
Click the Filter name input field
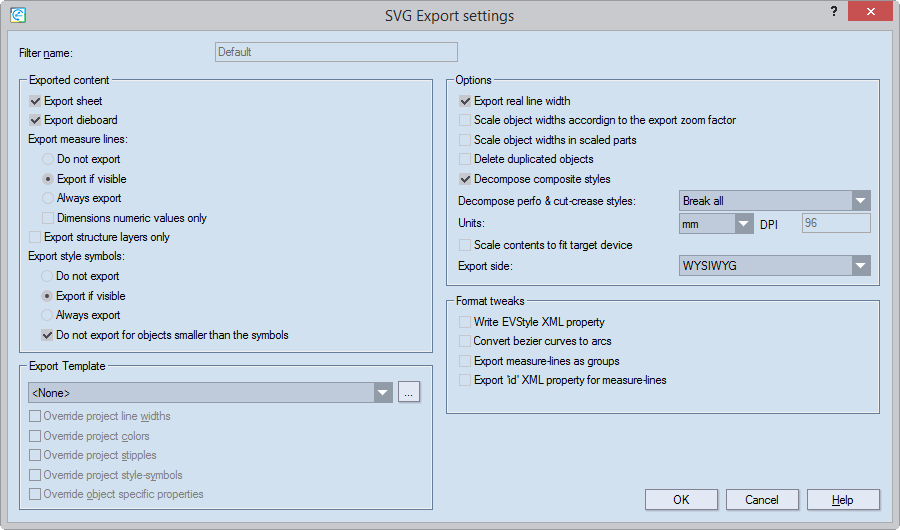tap(336, 52)
